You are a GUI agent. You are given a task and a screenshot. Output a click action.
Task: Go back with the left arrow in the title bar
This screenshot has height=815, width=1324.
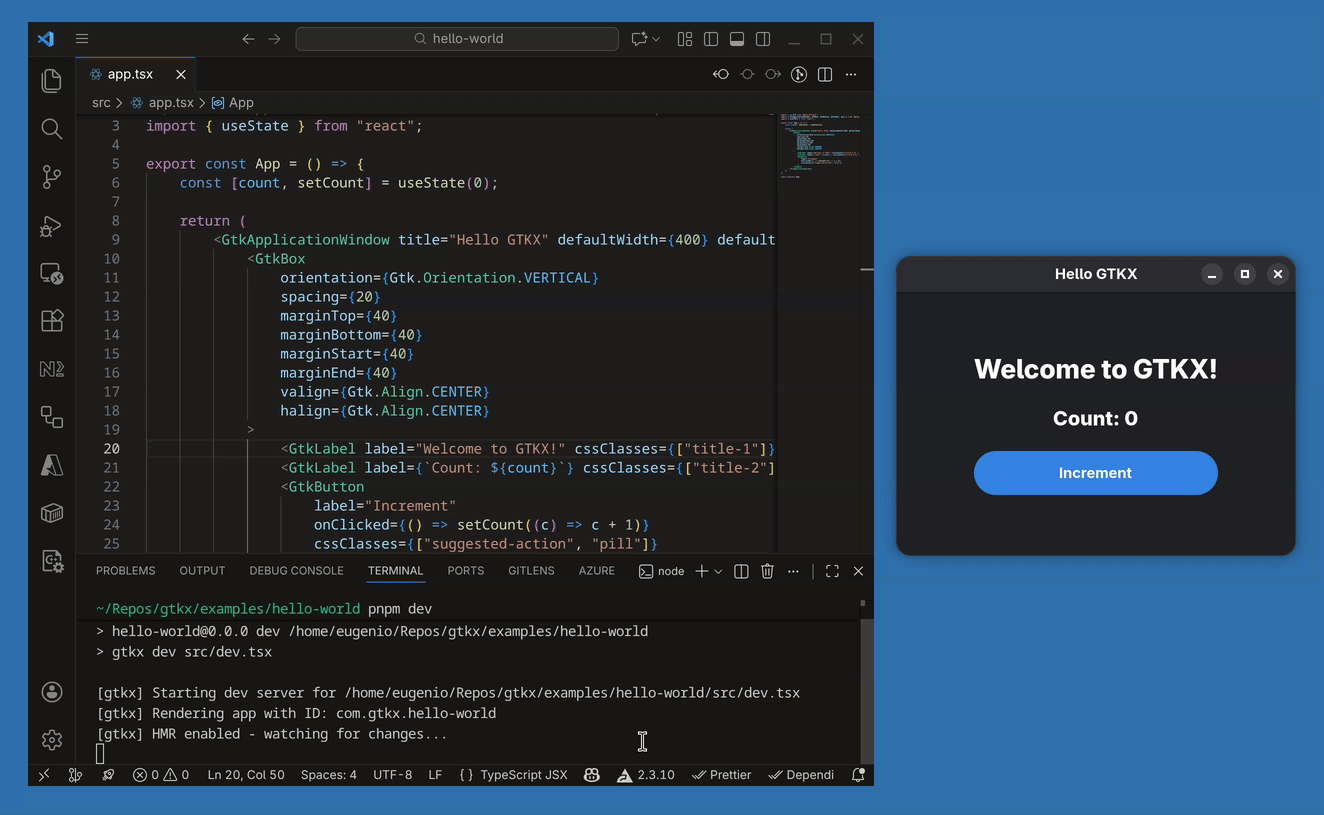pos(248,39)
